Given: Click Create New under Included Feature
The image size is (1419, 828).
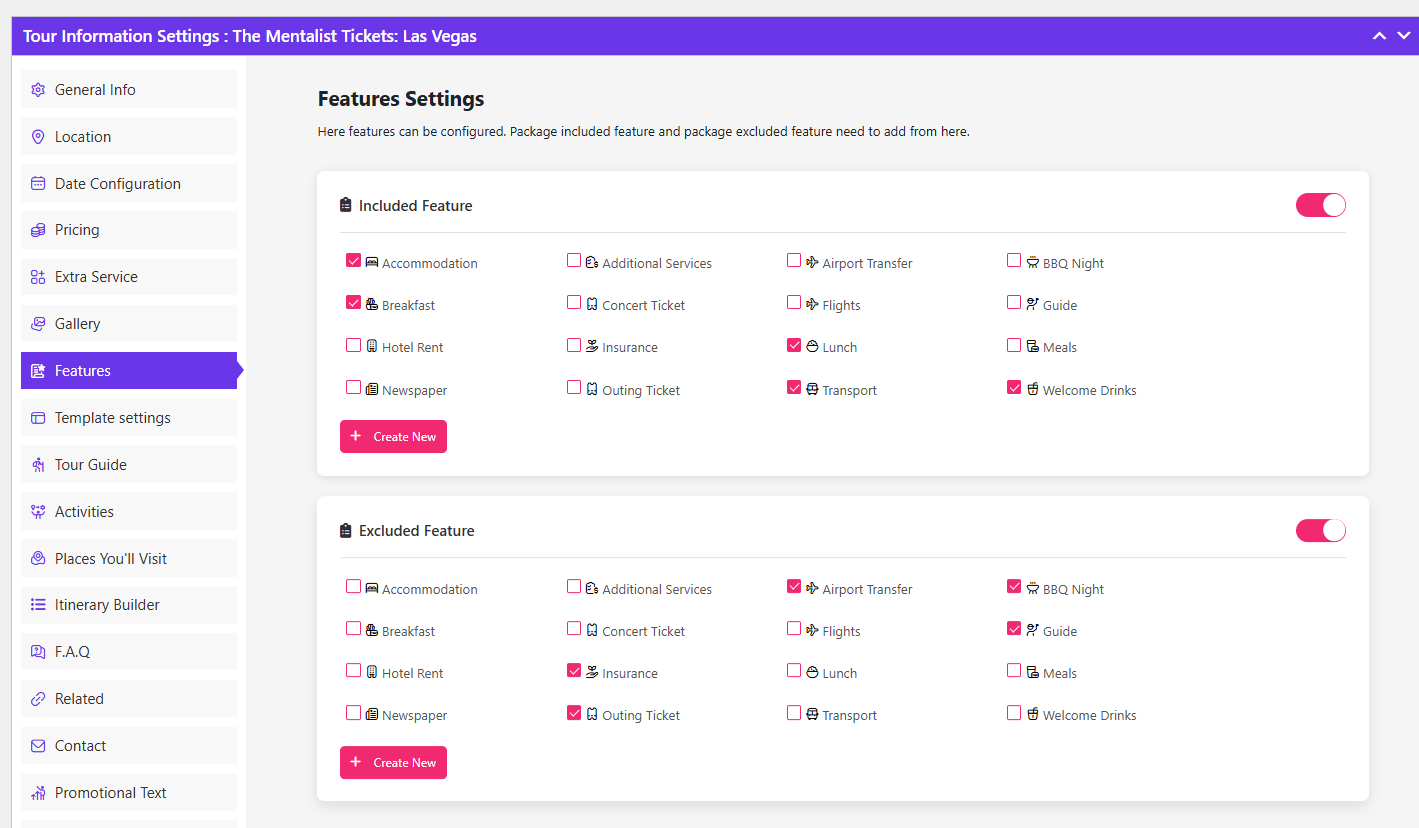Looking at the screenshot, I should 393,437.
